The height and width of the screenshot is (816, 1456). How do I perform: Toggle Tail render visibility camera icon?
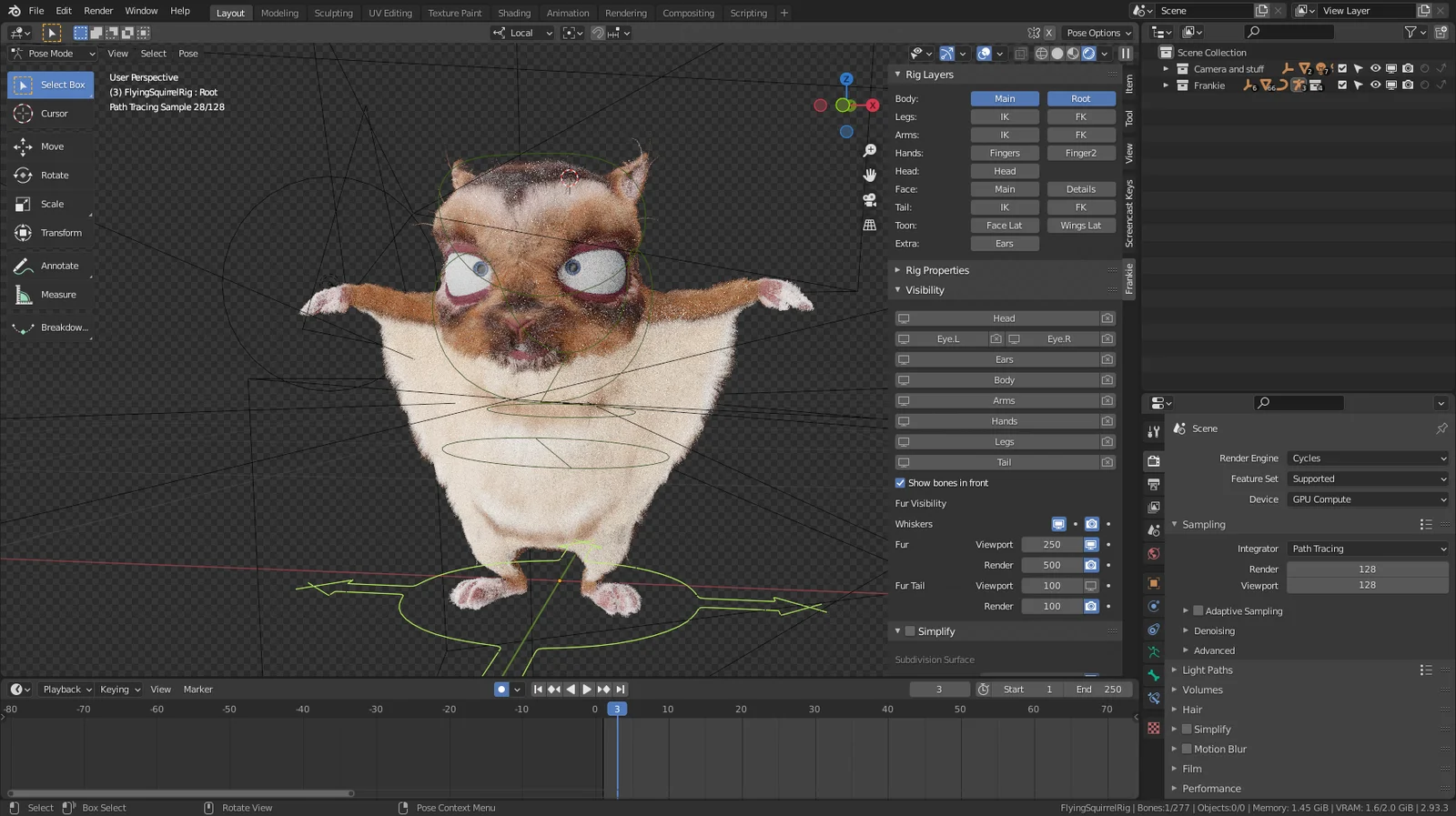[1107, 462]
